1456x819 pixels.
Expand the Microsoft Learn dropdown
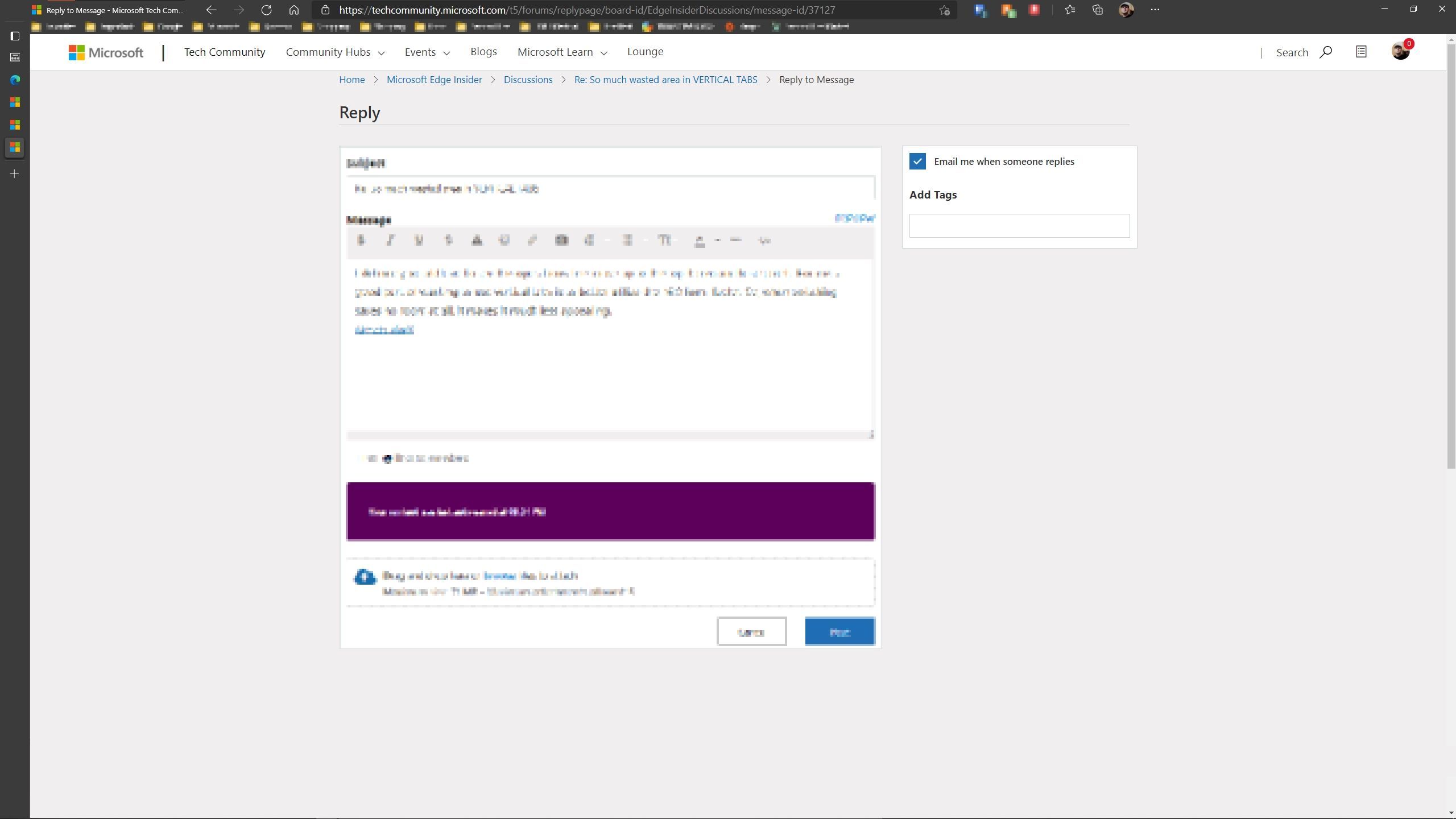[562, 52]
